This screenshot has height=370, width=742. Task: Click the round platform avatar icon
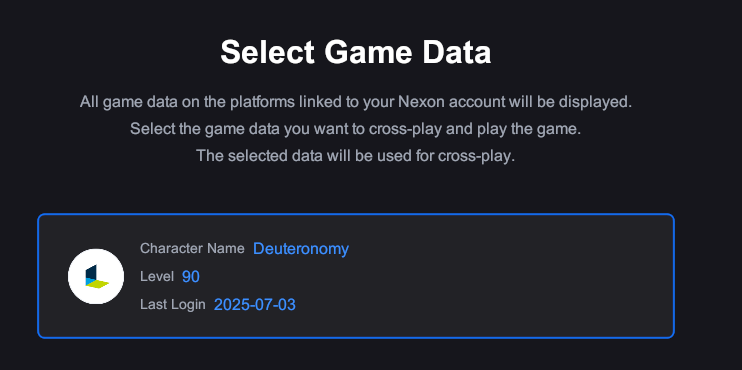96,276
